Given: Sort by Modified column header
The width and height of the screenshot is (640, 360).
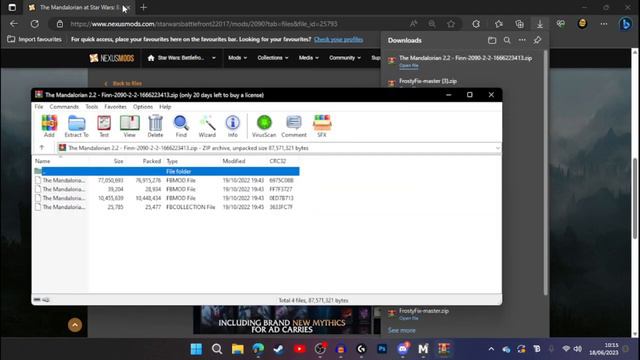Looking at the screenshot, I should [234, 161].
